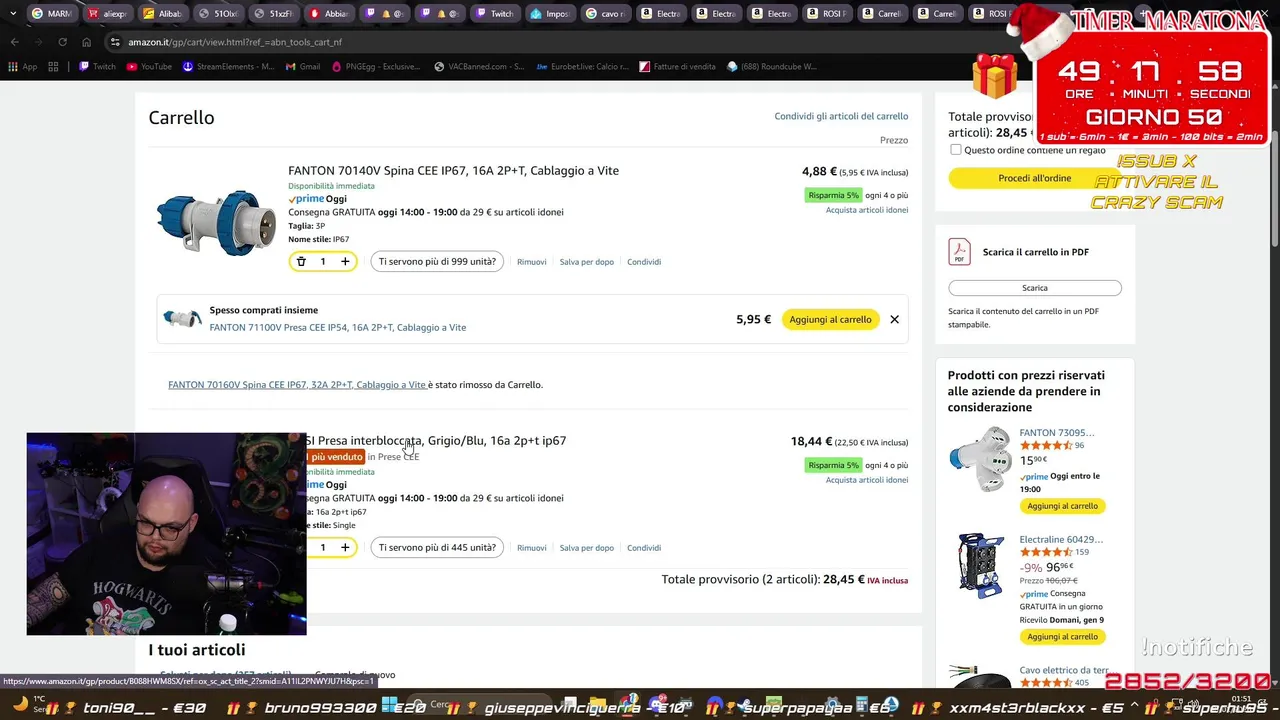Open the Gmail bookmark
1280x720 pixels.
coord(303,67)
